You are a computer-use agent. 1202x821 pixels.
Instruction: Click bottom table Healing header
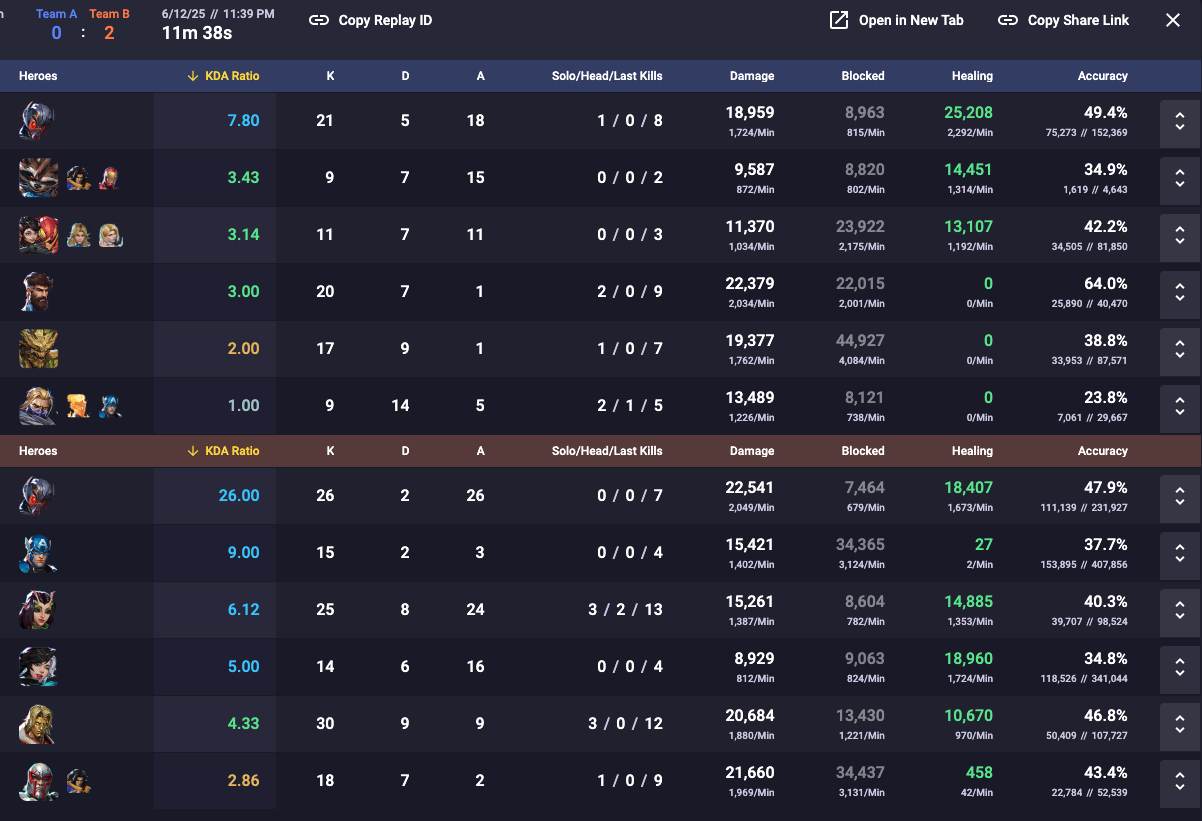(972, 451)
